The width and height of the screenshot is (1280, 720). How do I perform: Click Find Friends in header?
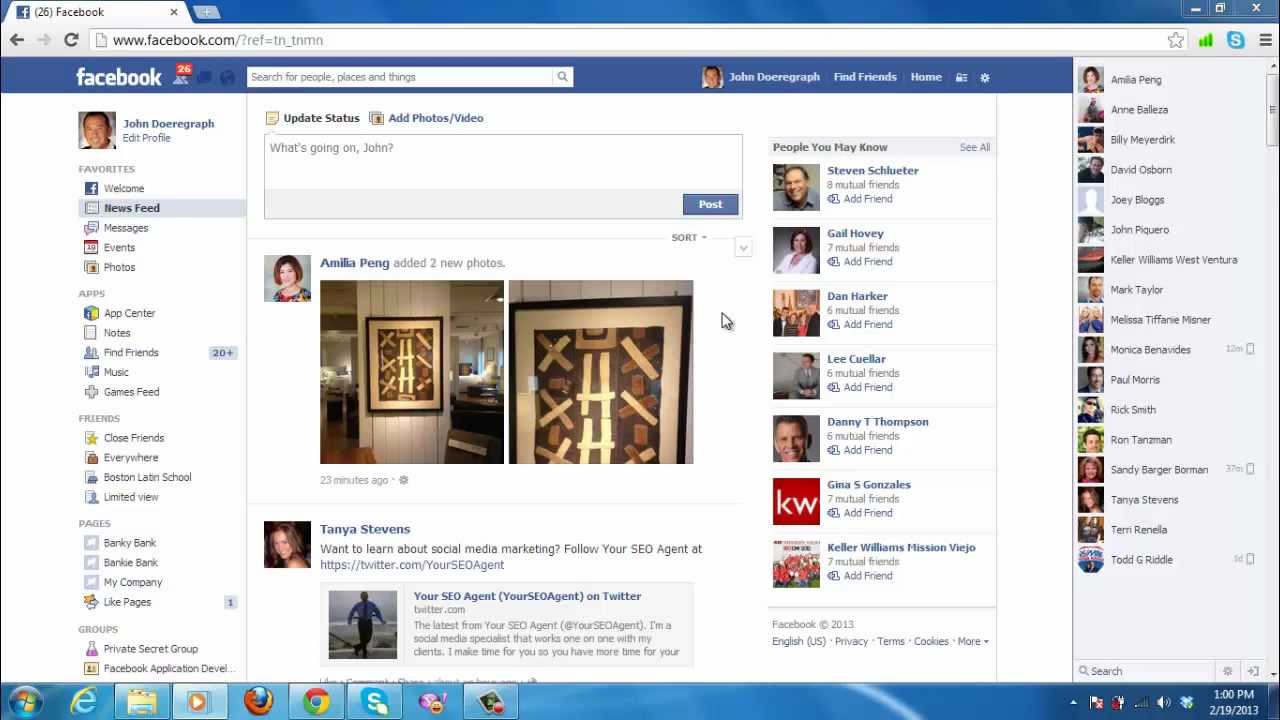coord(865,77)
